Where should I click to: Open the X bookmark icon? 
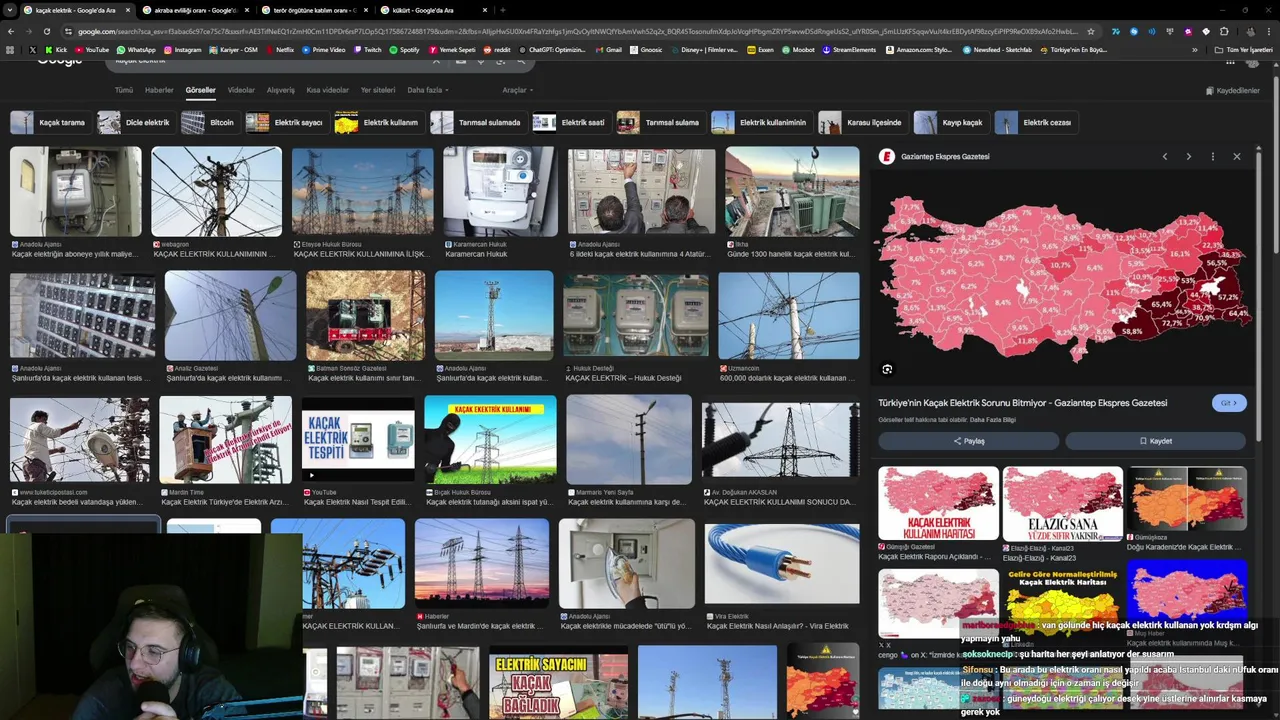point(32,49)
